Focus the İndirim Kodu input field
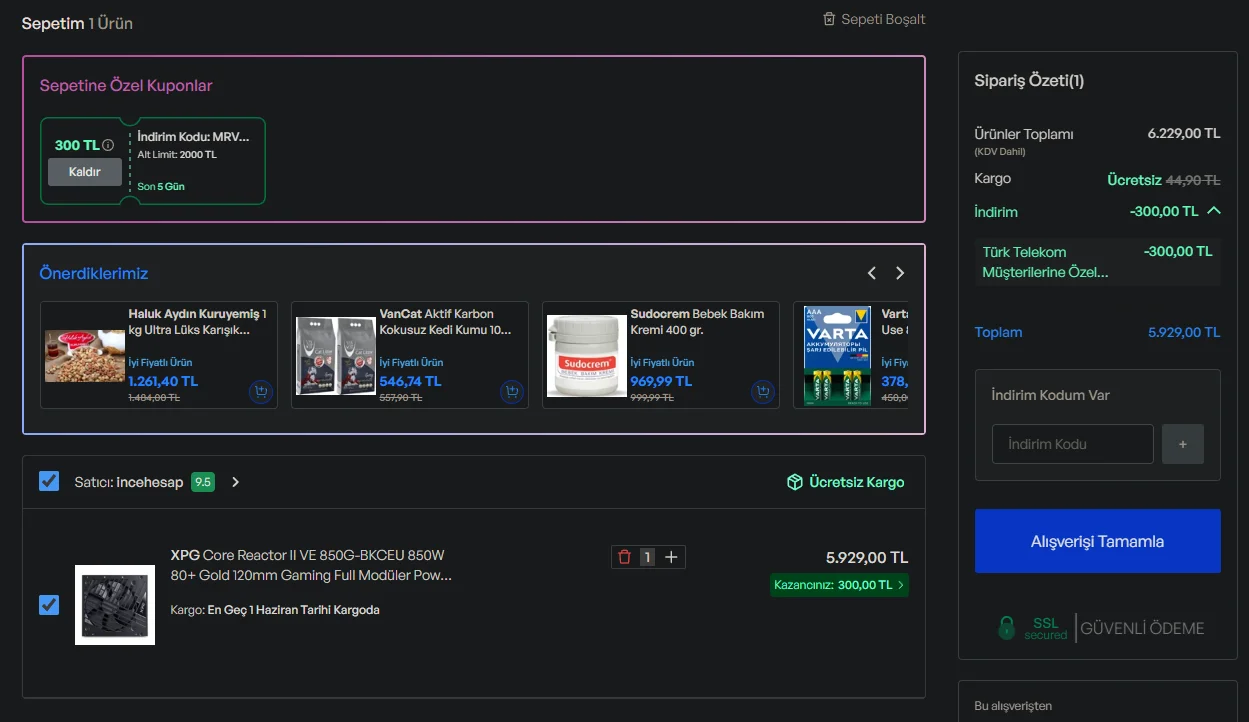Viewport: 1249px width, 722px height. click(x=1073, y=444)
